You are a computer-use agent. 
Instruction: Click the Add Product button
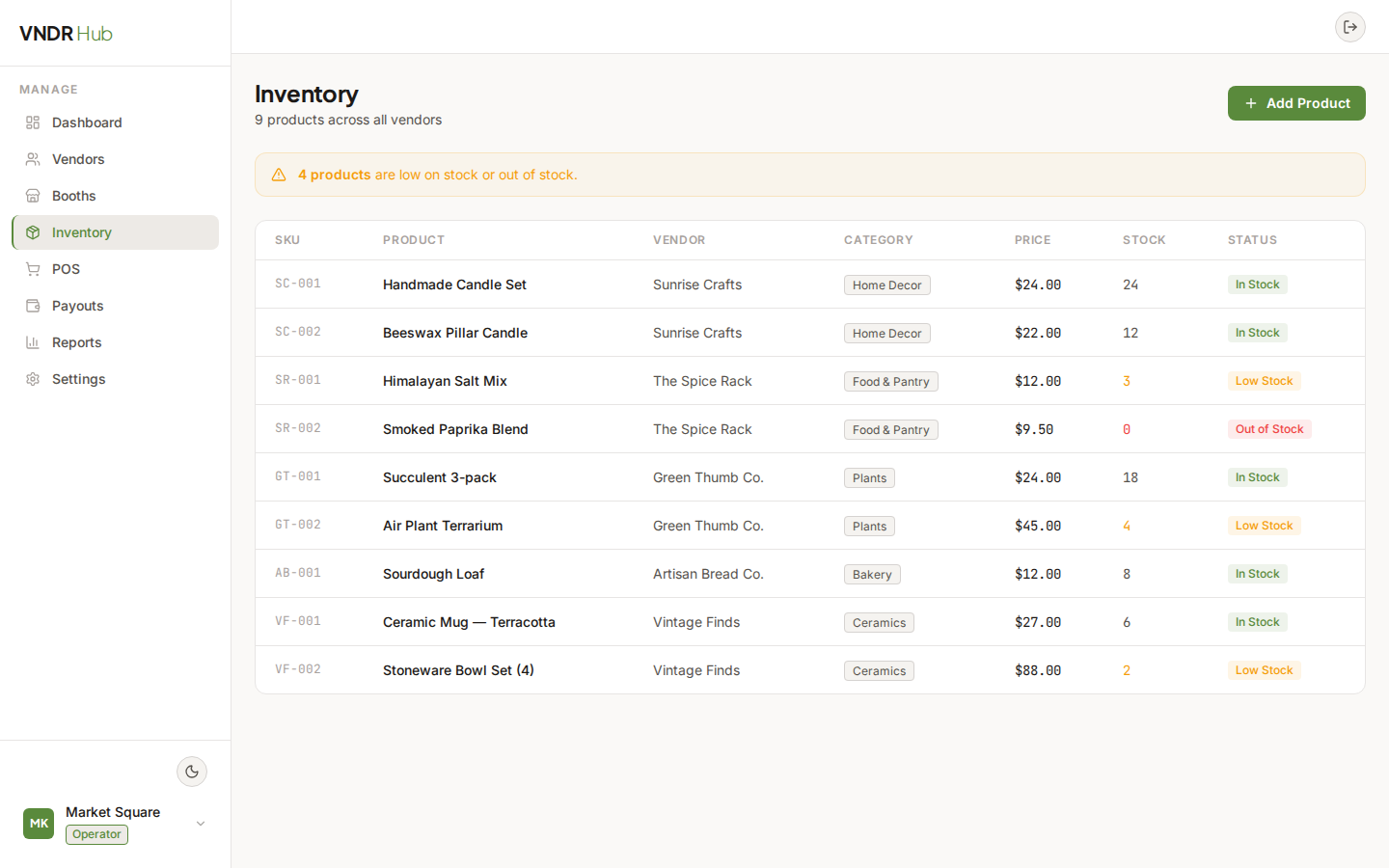tap(1296, 103)
